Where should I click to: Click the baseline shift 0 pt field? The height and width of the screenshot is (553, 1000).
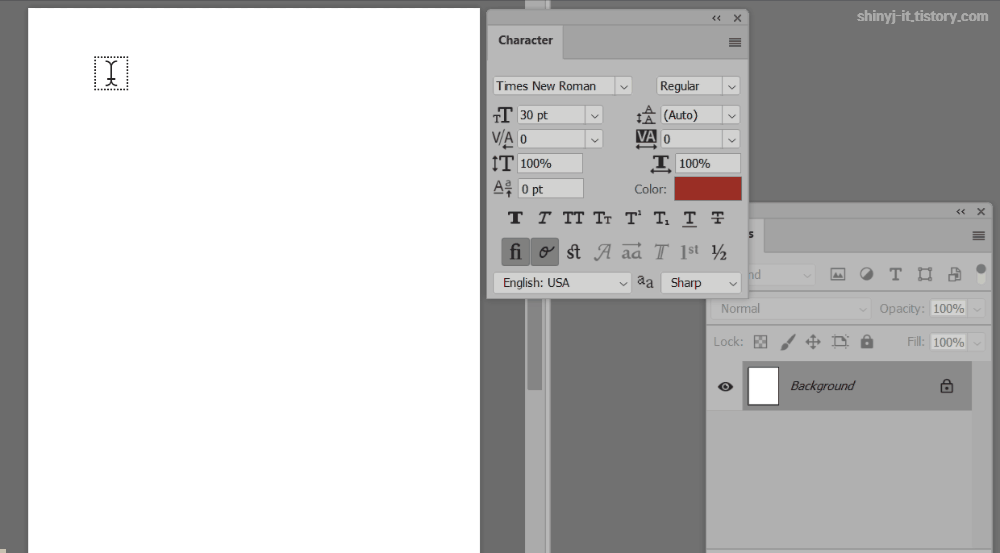click(550, 189)
